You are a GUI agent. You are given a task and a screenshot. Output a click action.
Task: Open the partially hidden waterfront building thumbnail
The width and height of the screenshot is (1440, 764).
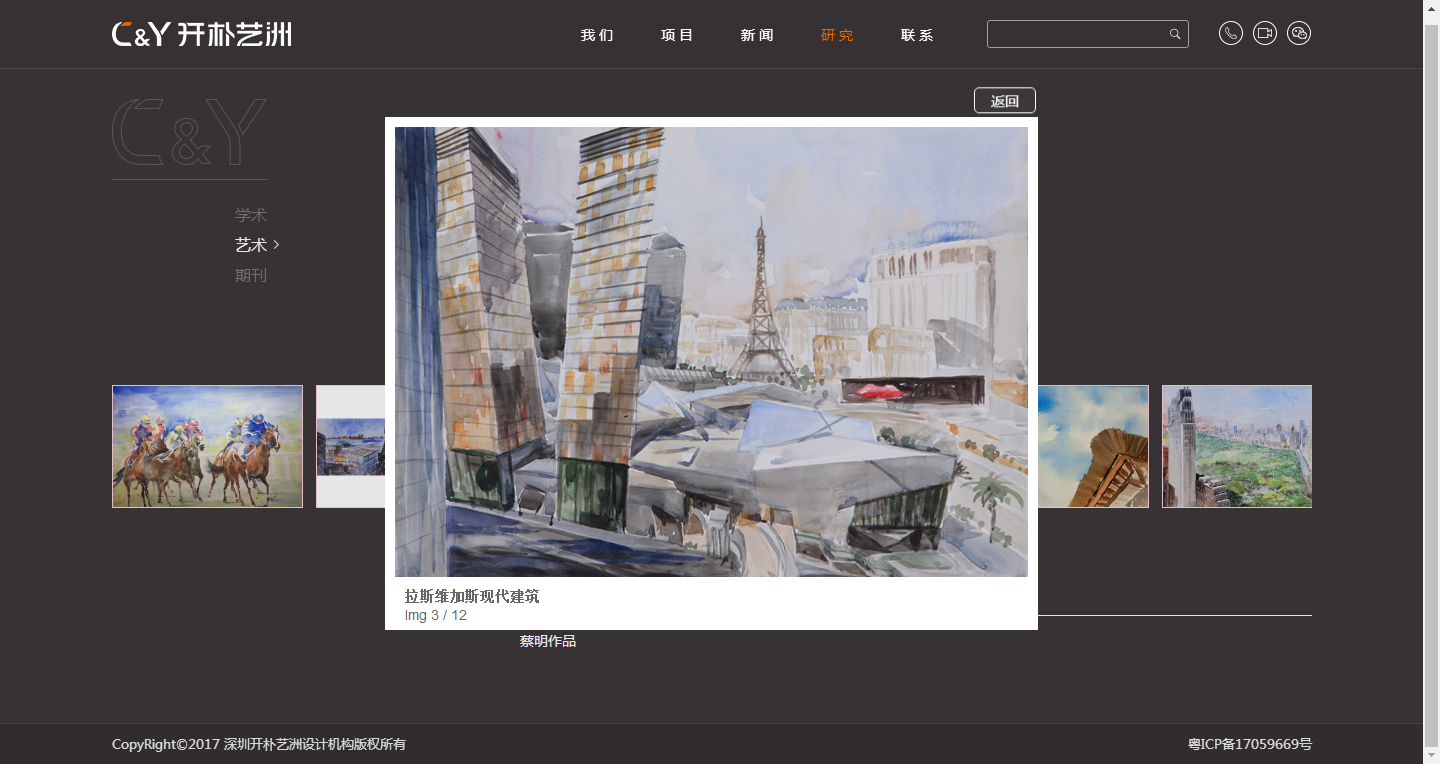351,446
